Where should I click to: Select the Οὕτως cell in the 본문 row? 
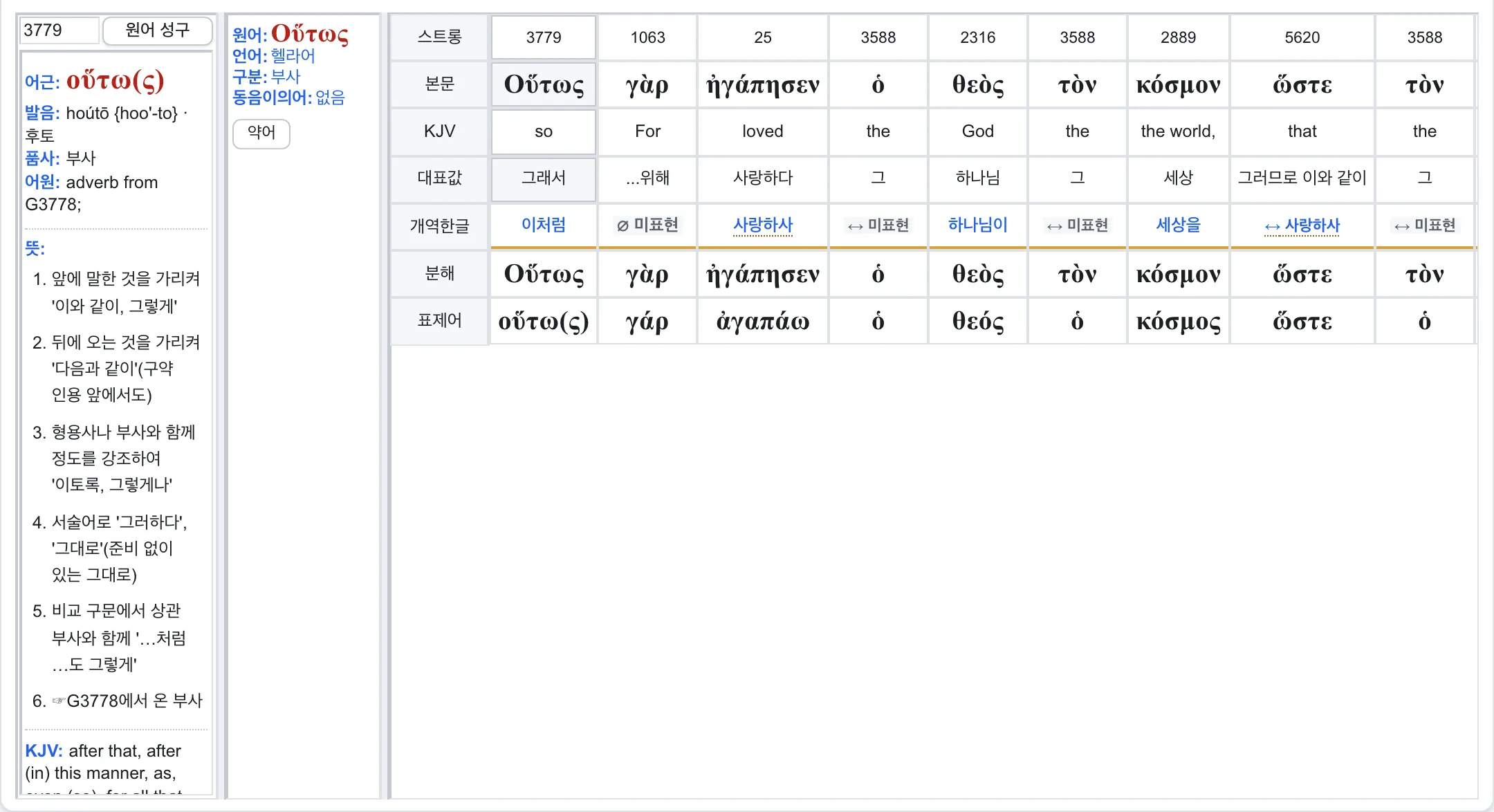544,84
